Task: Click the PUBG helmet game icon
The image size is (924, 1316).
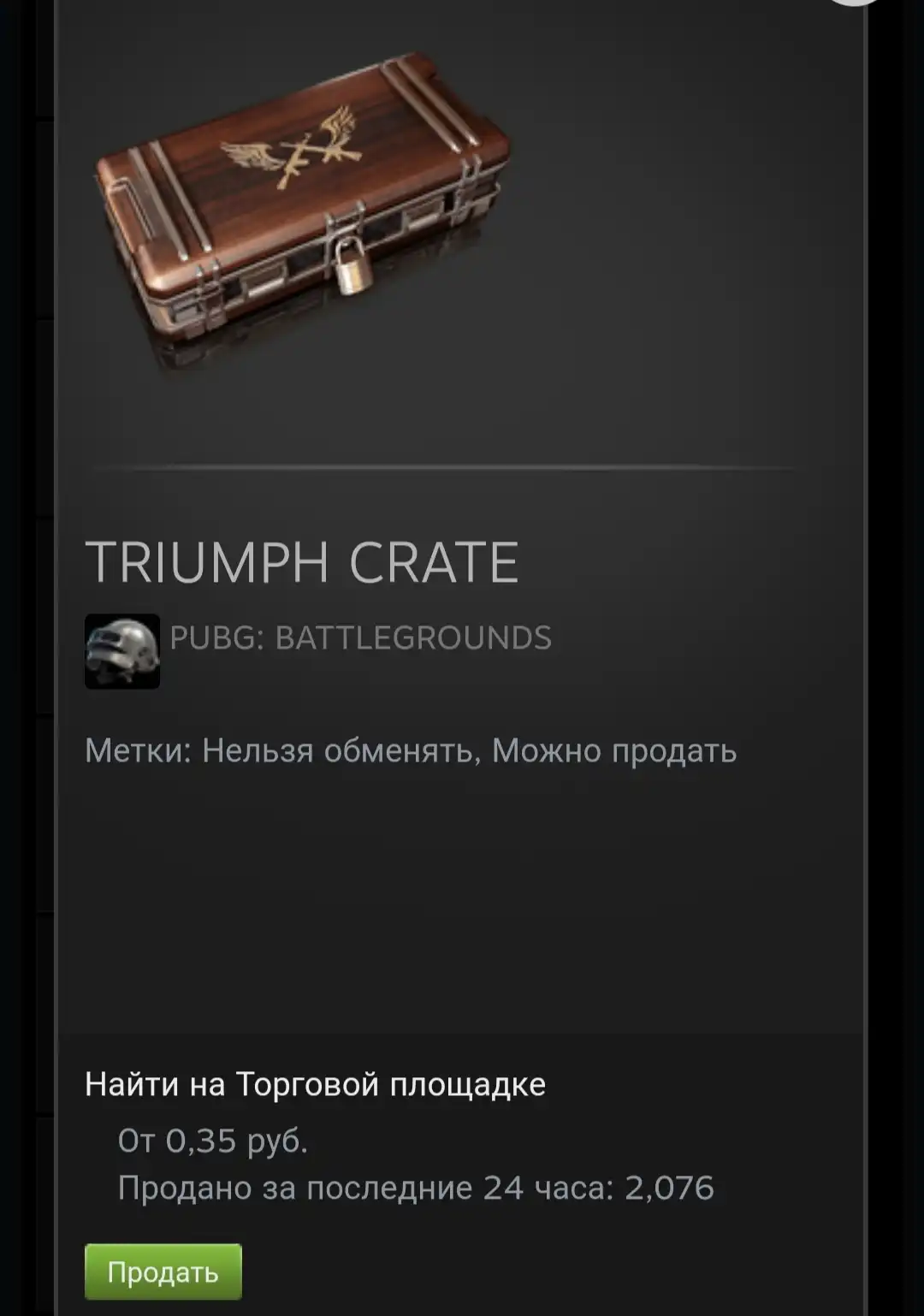Action: point(122,651)
